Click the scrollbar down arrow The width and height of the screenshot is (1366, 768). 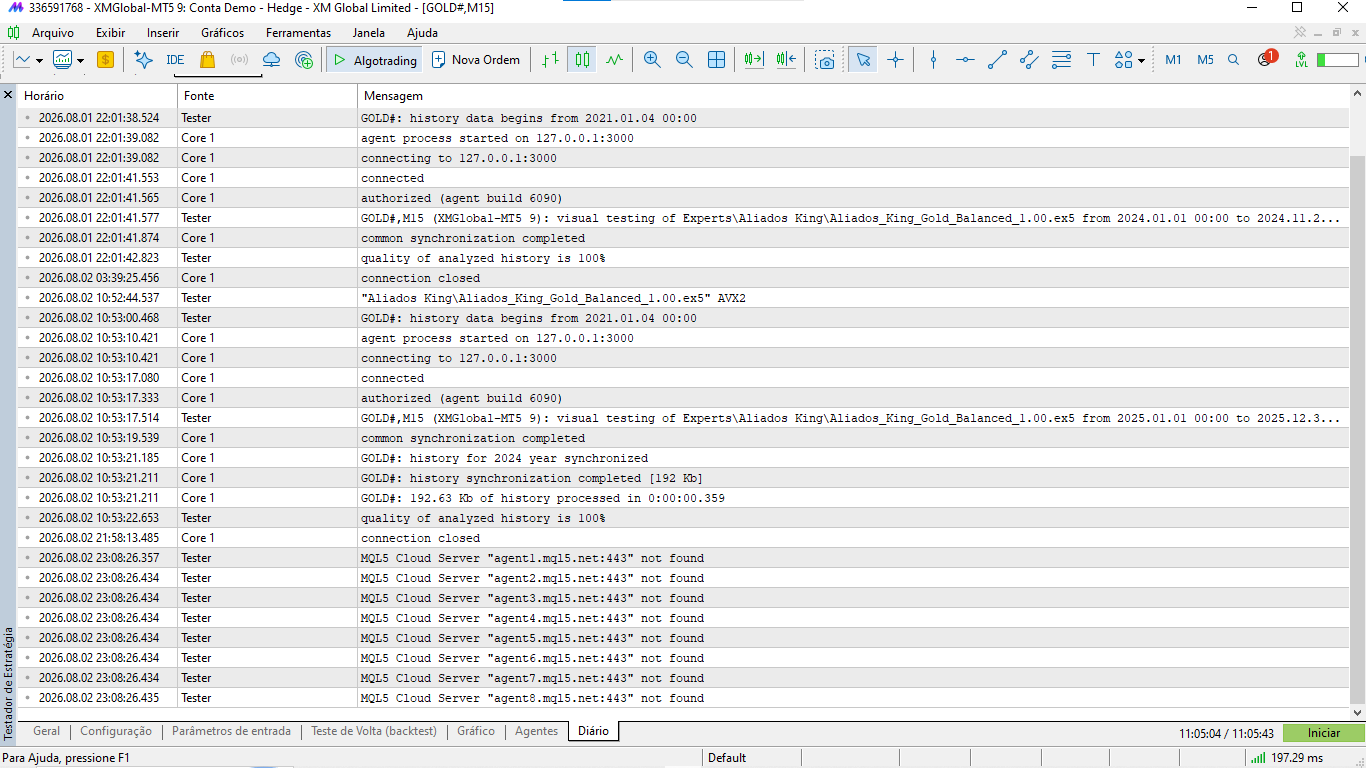coord(1357,713)
